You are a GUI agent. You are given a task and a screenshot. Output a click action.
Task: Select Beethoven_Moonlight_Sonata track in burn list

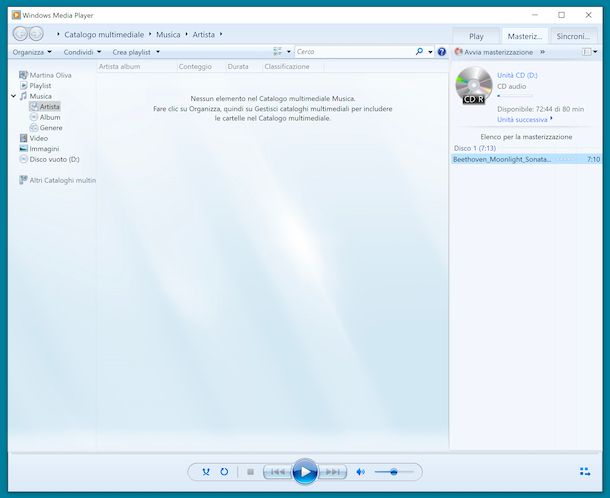click(526, 159)
